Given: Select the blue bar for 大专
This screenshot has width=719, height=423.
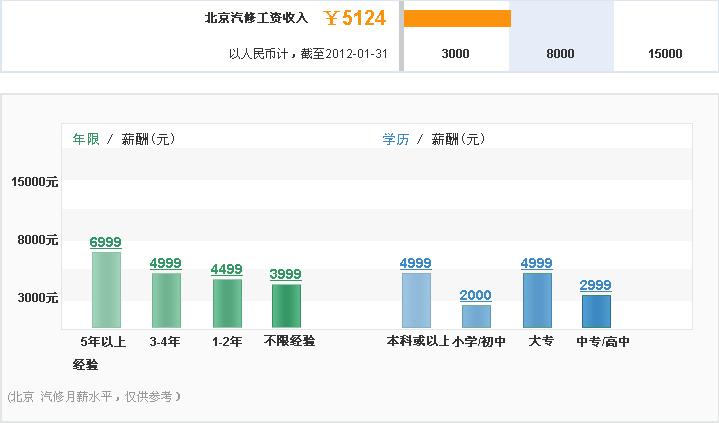Looking at the screenshot, I should [x=537, y=301].
